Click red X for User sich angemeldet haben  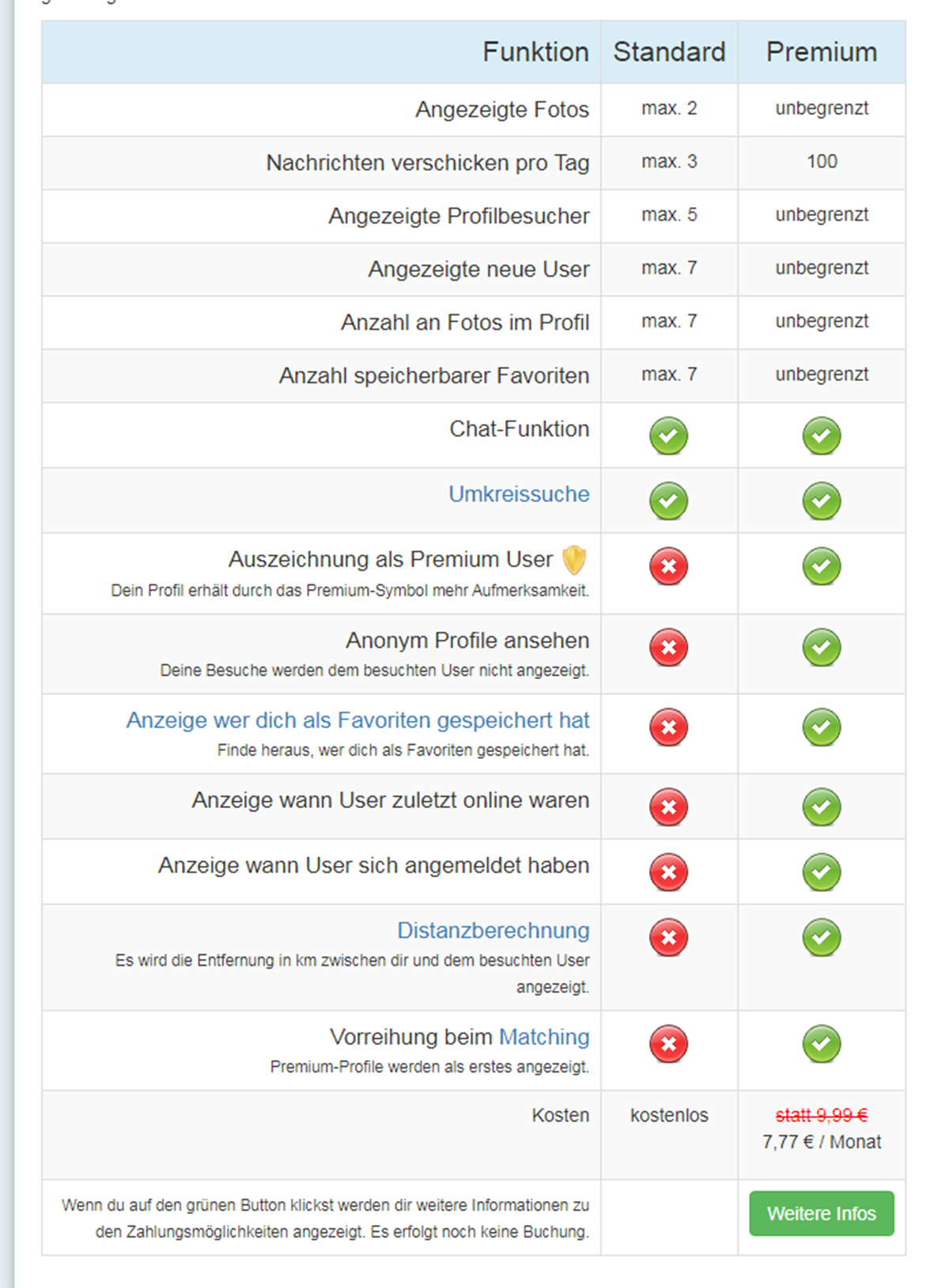coord(668,872)
